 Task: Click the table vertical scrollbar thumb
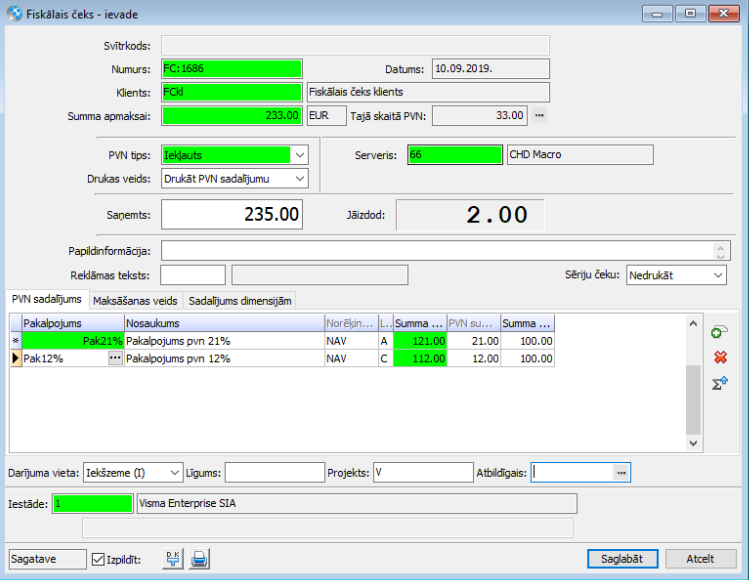coord(693,400)
